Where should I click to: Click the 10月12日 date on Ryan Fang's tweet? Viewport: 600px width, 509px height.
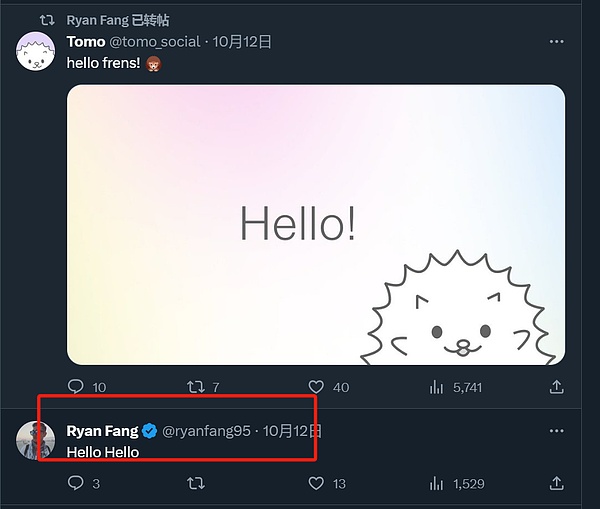[292, 431]
